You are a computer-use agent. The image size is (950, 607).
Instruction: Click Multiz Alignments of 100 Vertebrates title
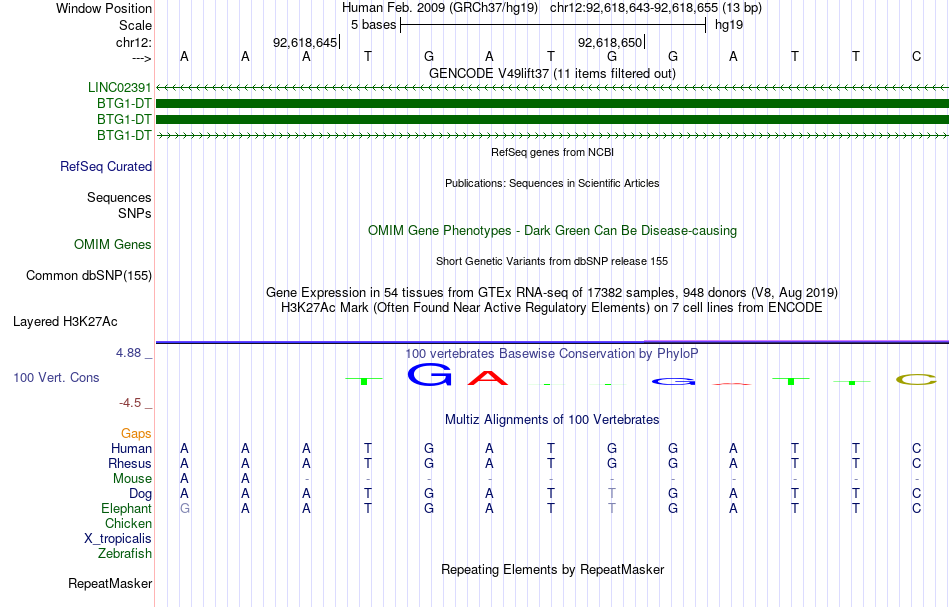tap(552, 420)
